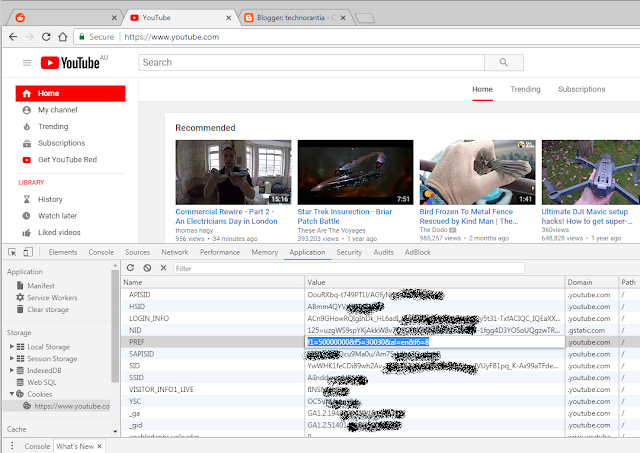Open the Commercial Rewire video thumbnail
This screenshot has width=640, height=453.
pyautogui.click(x=233, y=172)
